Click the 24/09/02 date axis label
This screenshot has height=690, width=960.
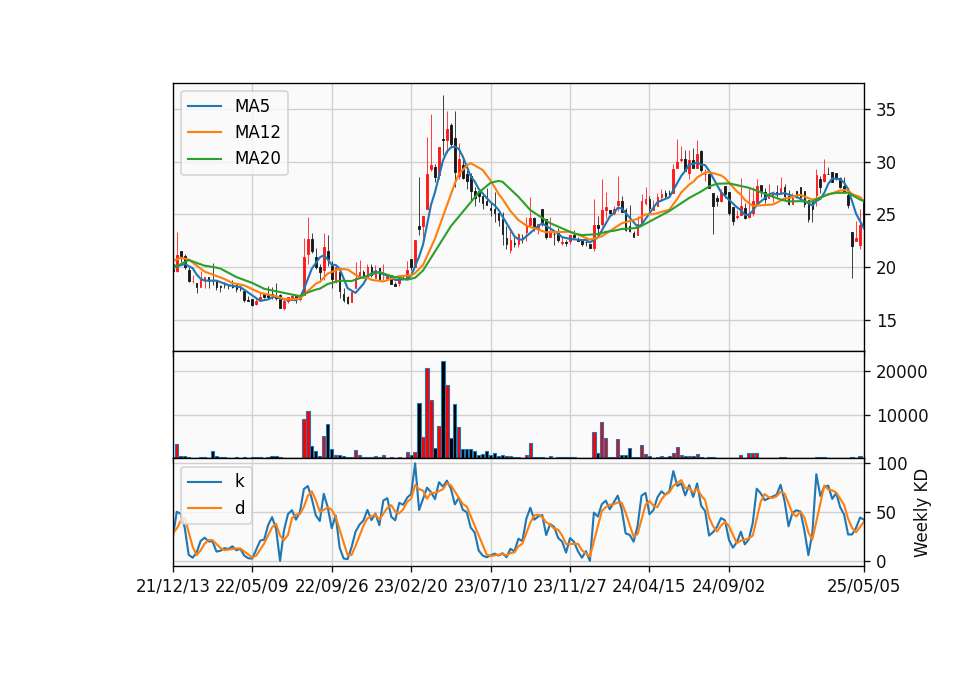[729, 586]
